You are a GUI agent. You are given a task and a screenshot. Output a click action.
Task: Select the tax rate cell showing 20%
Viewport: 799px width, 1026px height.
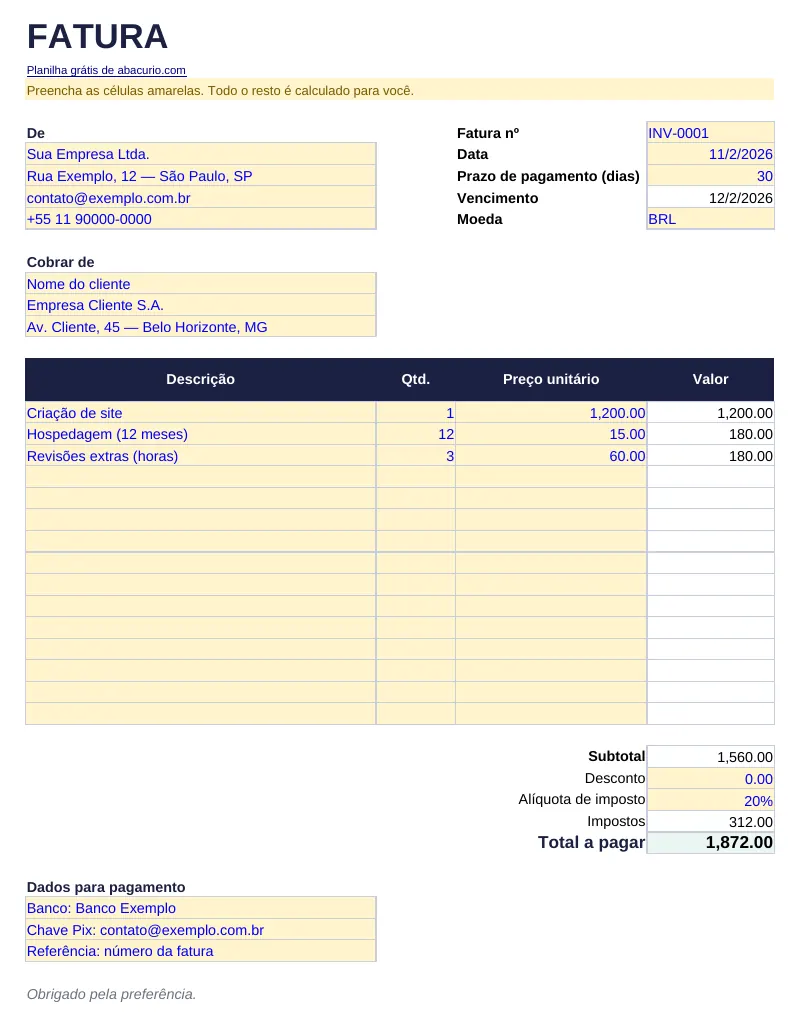(711, 800)
